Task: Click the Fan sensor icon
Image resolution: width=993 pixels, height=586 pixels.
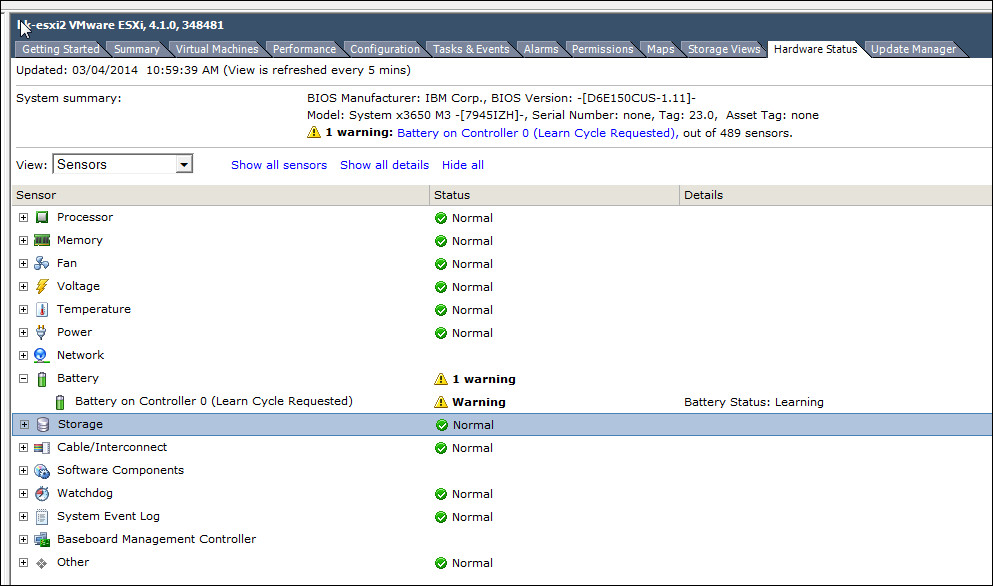Action: pos(42,263)
